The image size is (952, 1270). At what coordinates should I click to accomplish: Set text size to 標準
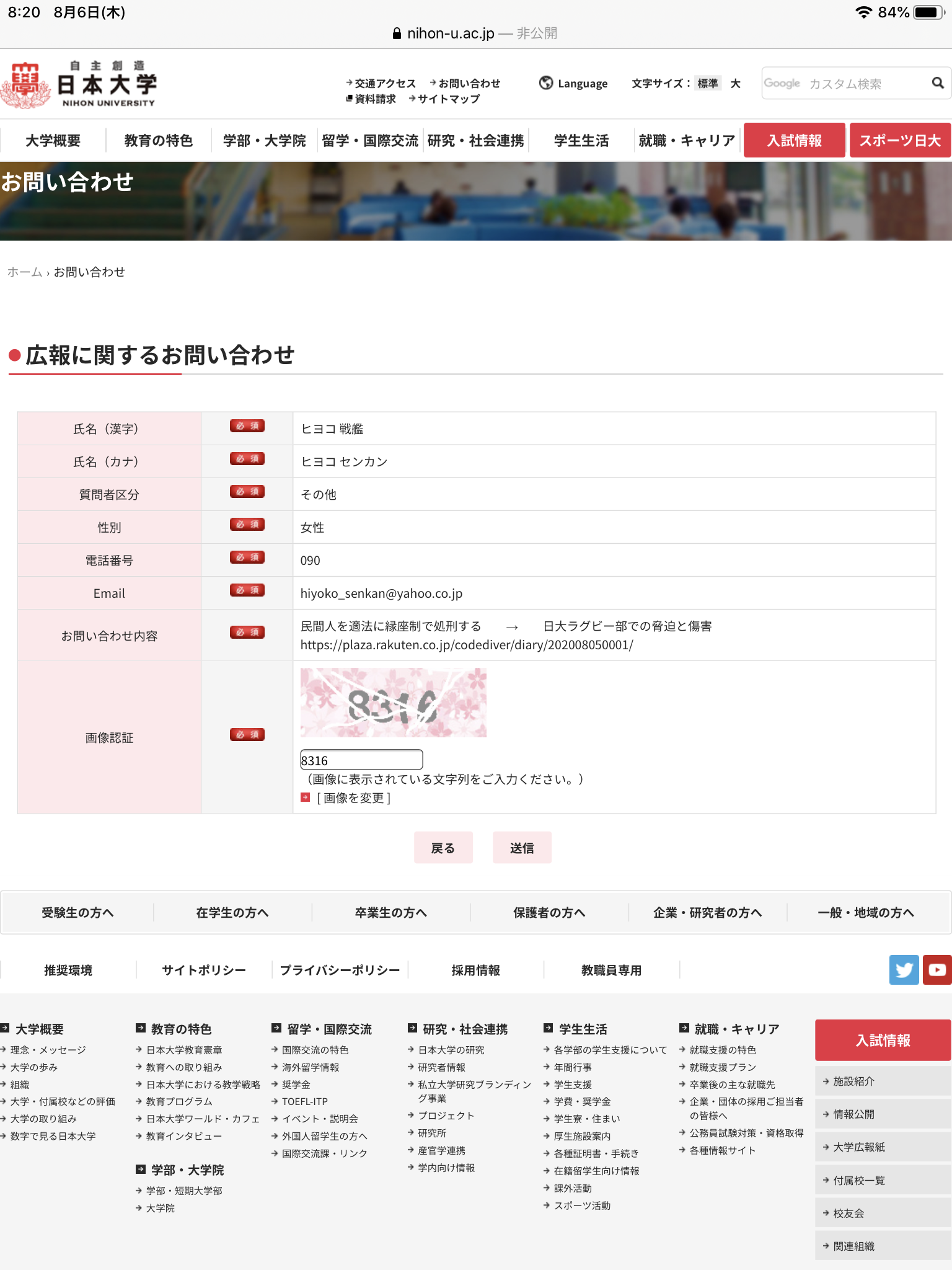707,83
